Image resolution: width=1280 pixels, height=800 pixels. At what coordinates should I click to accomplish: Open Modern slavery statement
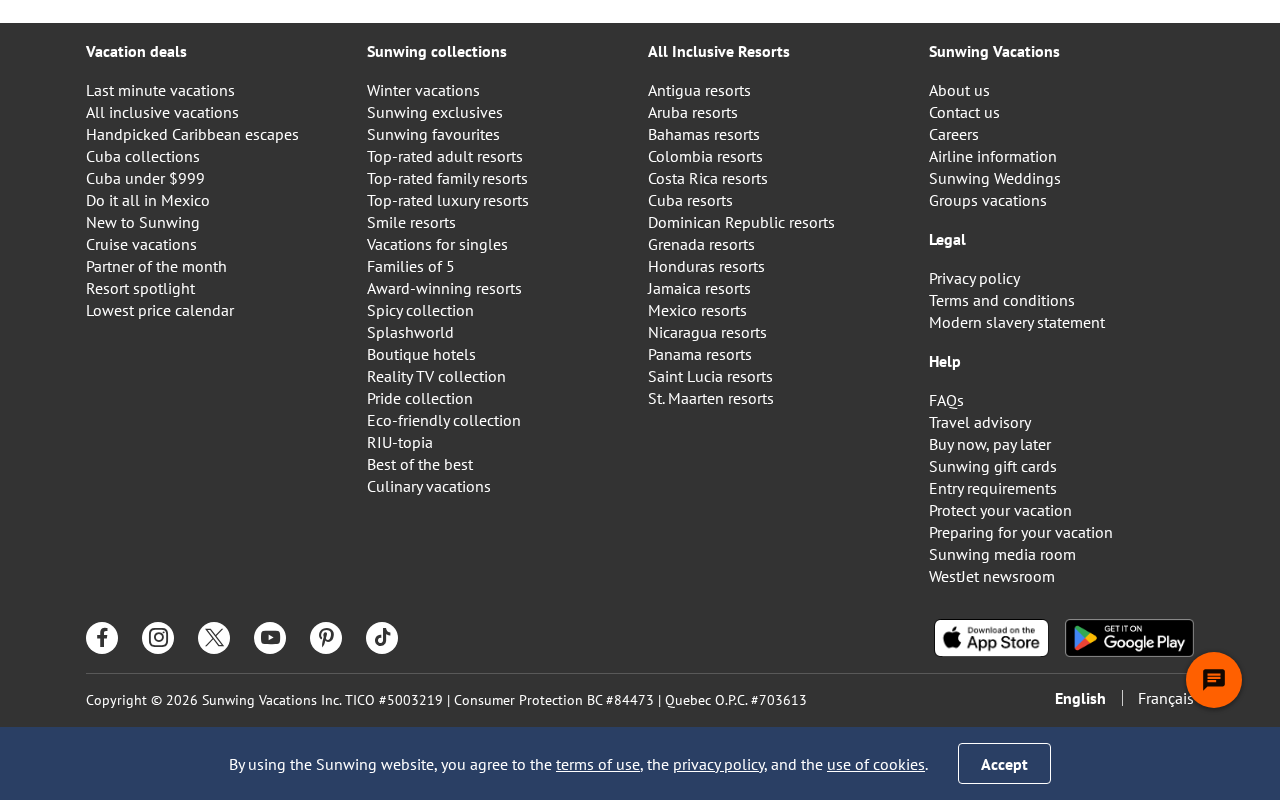pyautogui.click(x=1017, y=322)
